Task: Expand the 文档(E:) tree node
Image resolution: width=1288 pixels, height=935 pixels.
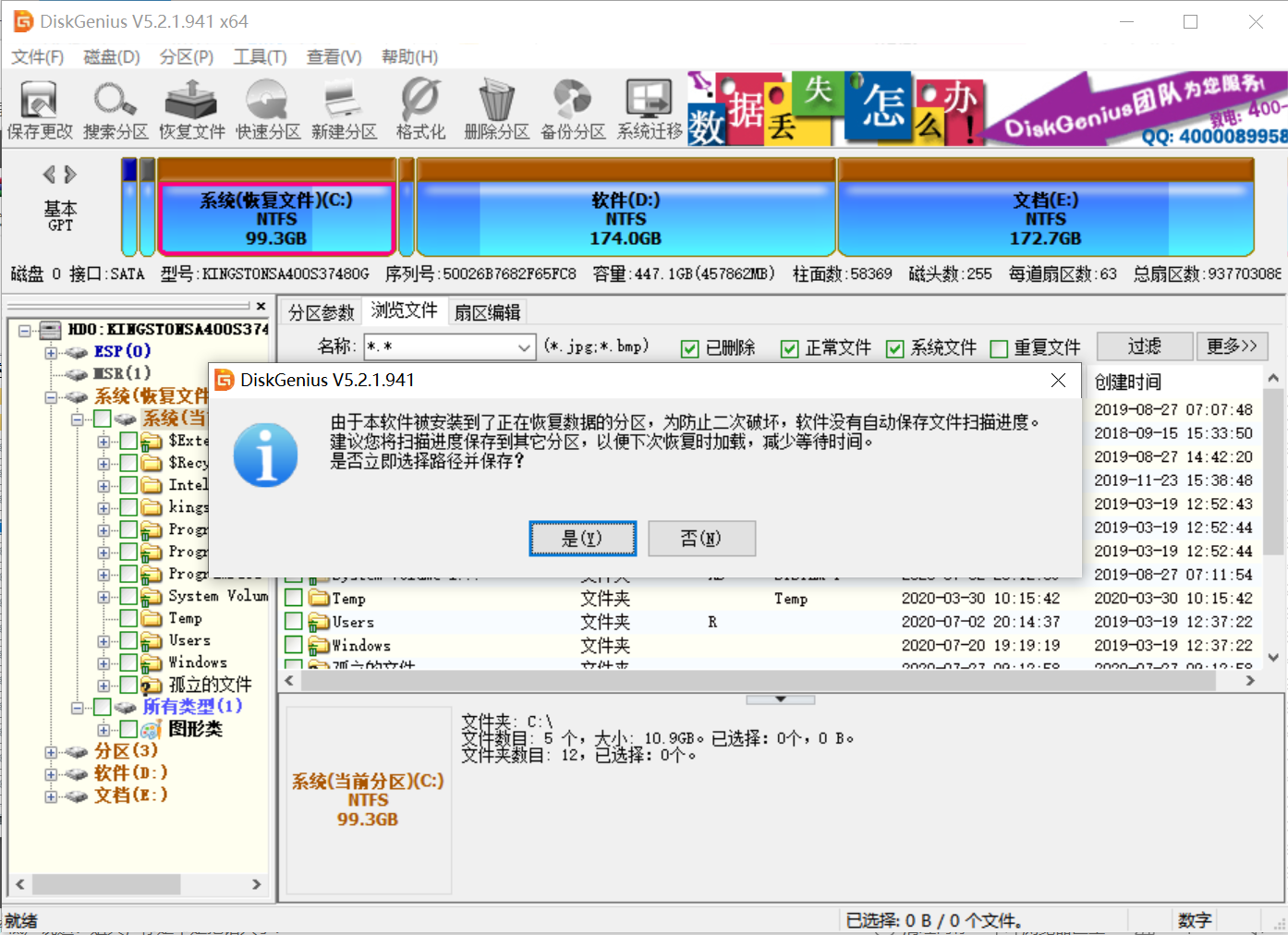Action: (51, 796)
